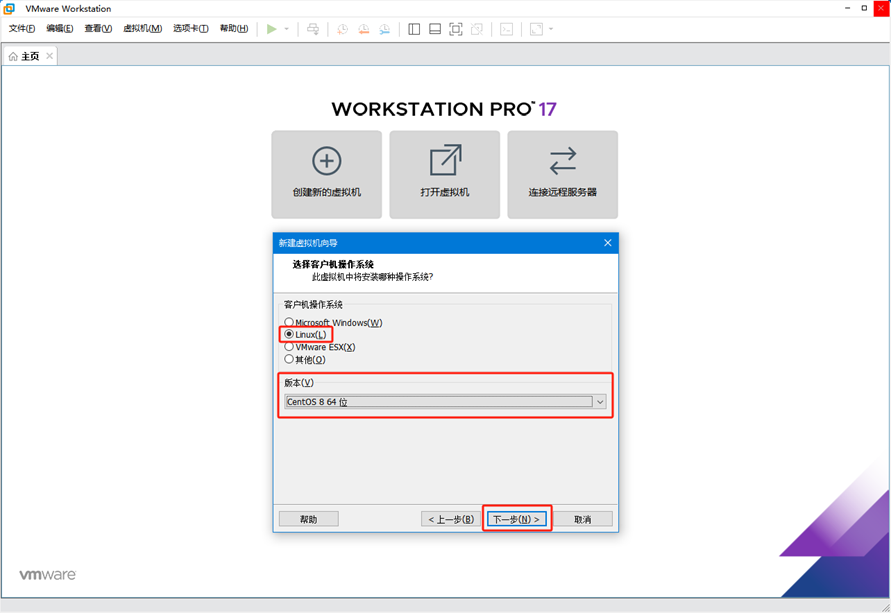The height and width of the screenshot is (613, 891).
Task: Click the 此虚拟机中将安装哪种操作系统? text
Action: [372, 277]
